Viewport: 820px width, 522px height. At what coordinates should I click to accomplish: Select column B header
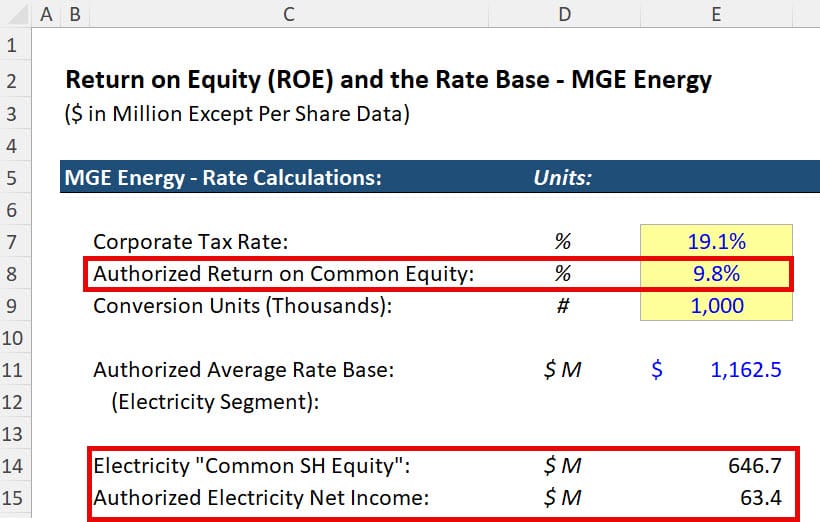75,14
